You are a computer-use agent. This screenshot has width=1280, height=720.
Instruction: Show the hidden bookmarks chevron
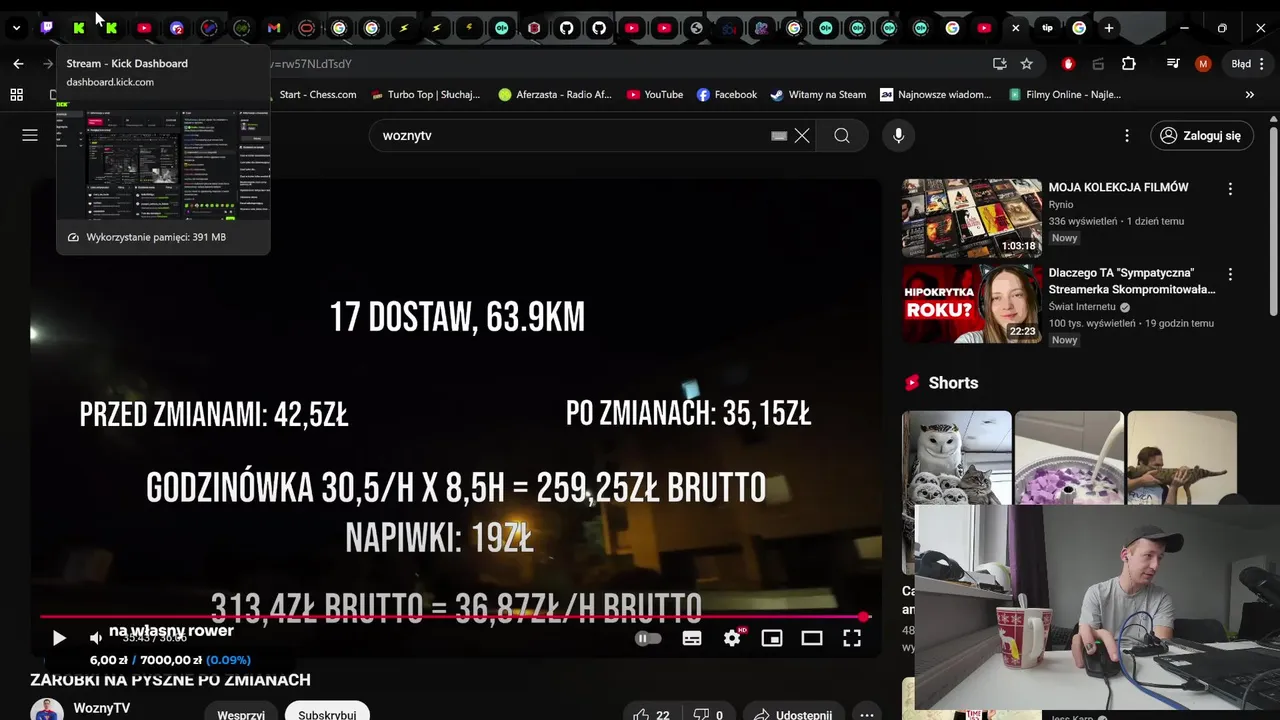click(1249, 95)
